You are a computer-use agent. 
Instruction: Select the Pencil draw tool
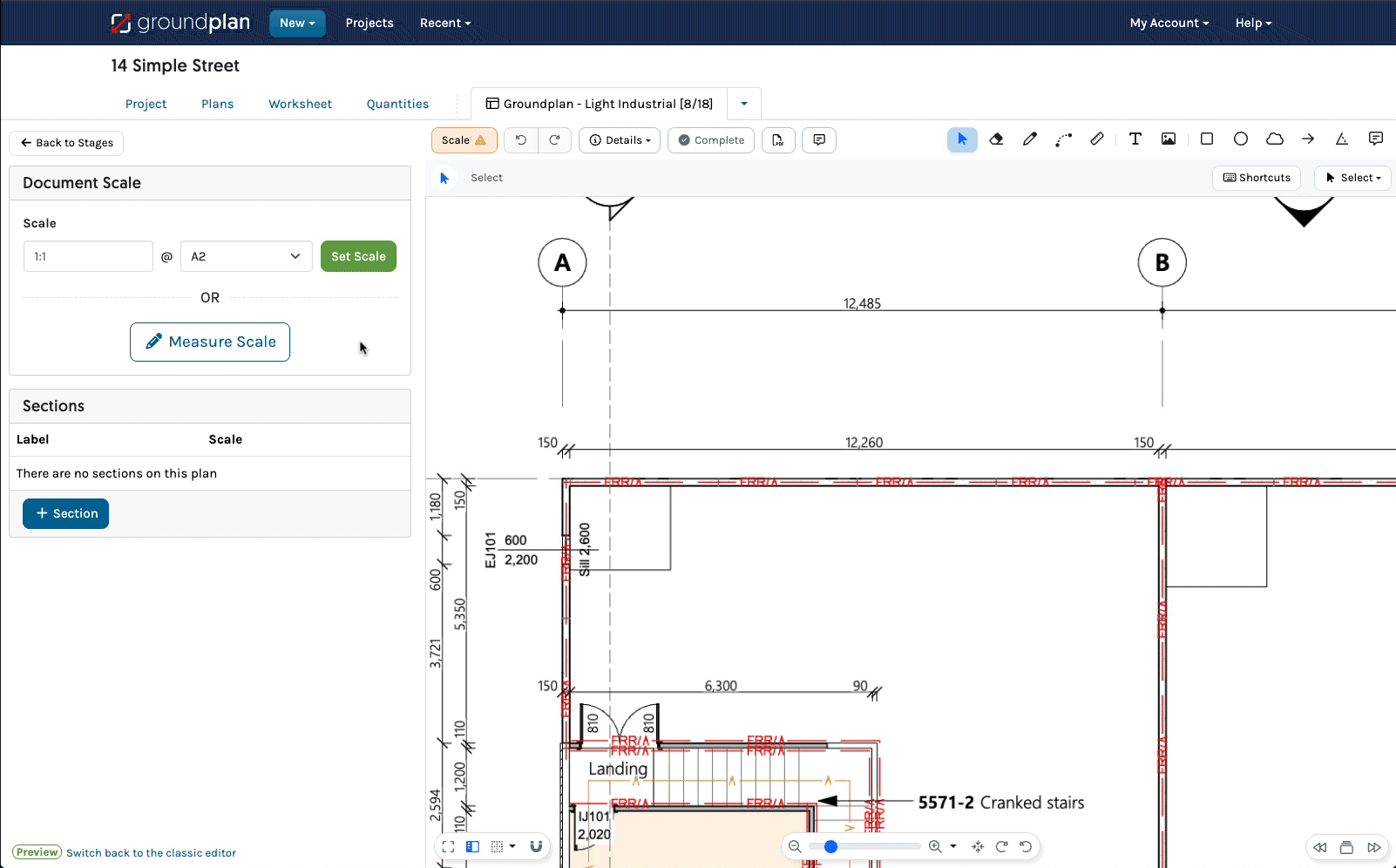[1030, 139]
